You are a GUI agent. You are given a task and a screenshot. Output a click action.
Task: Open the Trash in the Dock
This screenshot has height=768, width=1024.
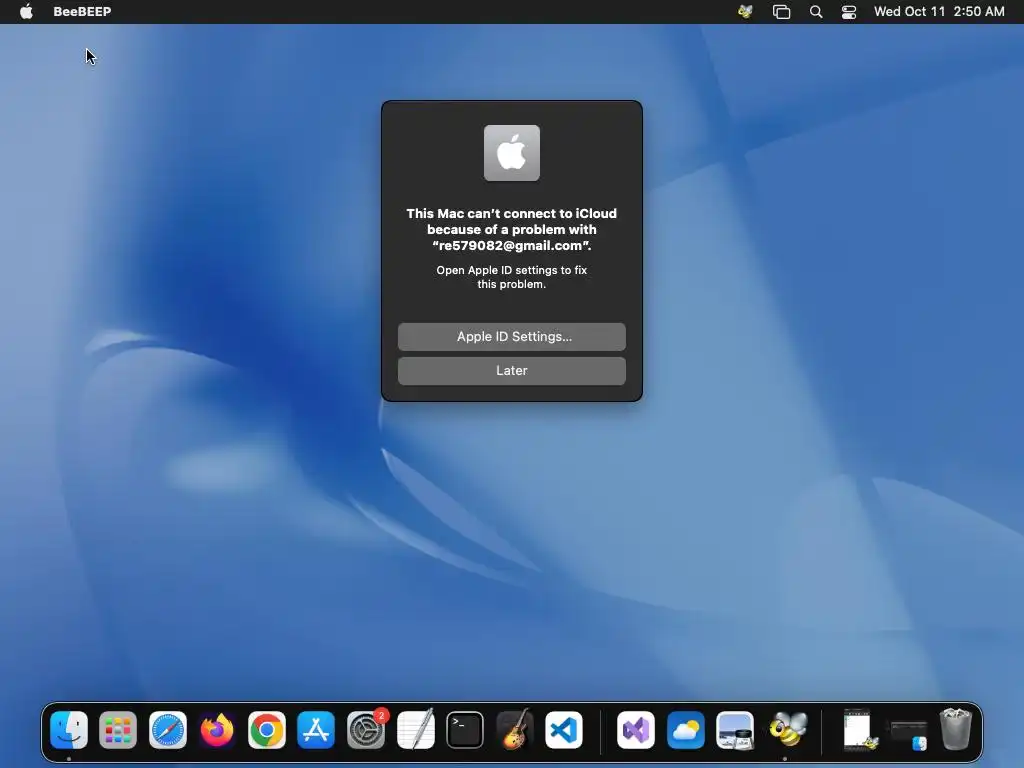click(955, 729)
